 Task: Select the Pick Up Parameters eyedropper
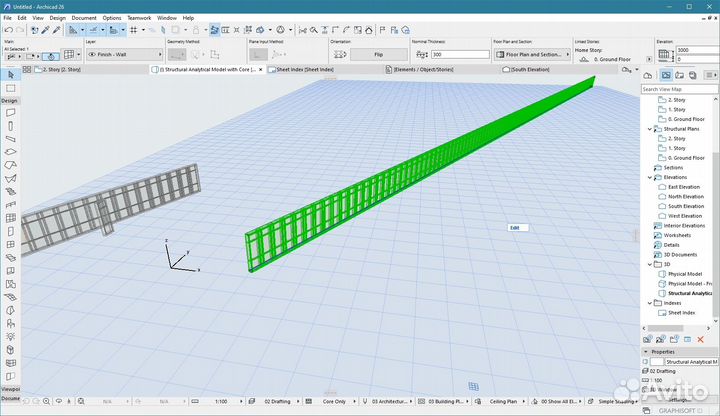pyautogui.click(x=45, y=30)
